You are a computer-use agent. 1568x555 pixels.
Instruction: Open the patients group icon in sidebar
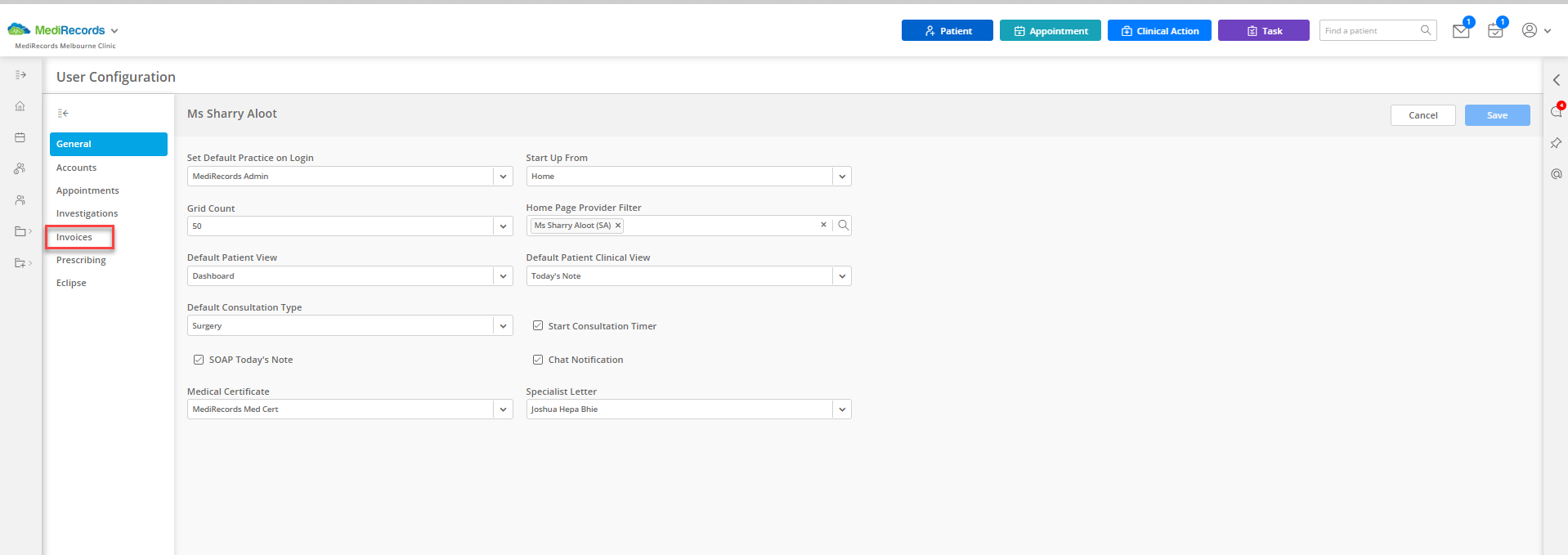20,168
